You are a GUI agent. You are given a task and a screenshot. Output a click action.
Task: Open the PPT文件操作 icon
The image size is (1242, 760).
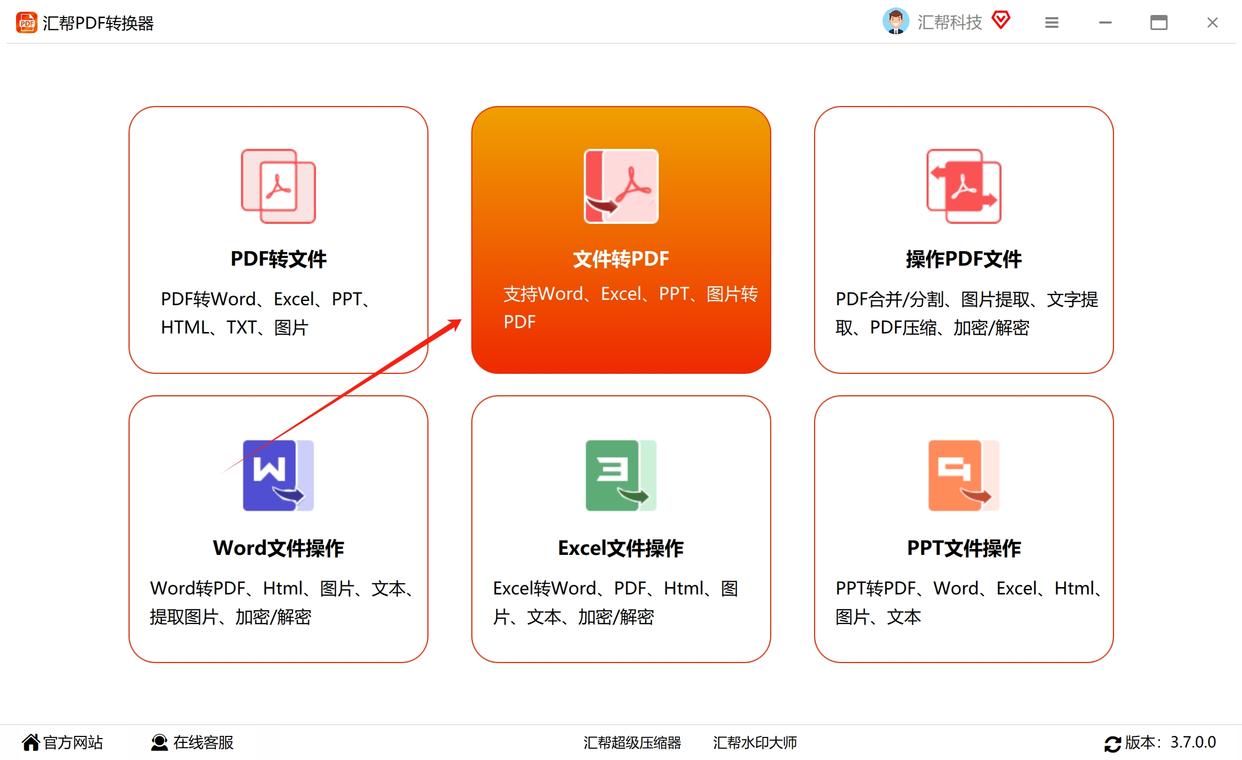[x=963, y=476]
